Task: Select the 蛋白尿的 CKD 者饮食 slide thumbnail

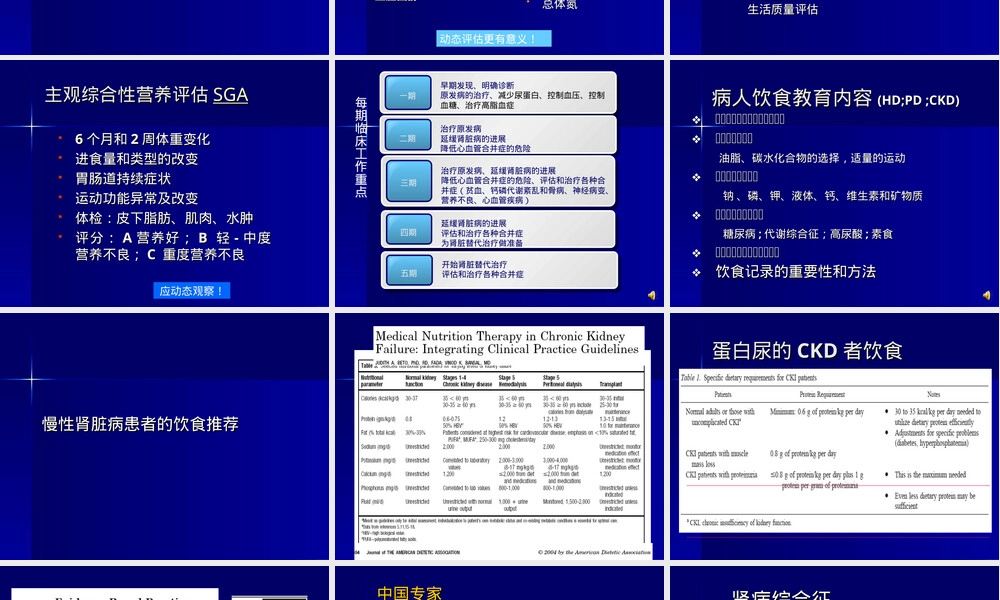Action: [835, 436]
